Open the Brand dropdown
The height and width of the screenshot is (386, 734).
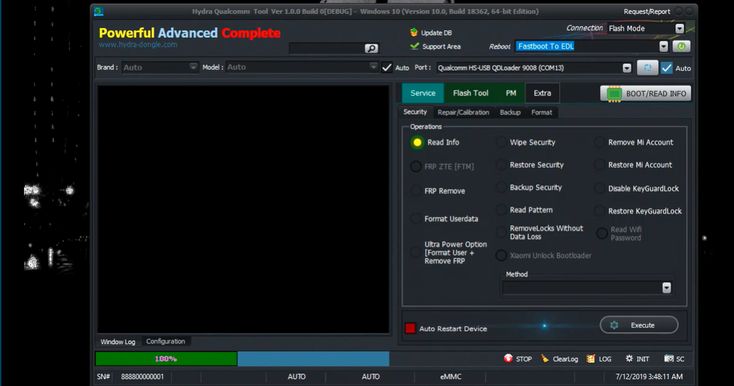point(193,67)
